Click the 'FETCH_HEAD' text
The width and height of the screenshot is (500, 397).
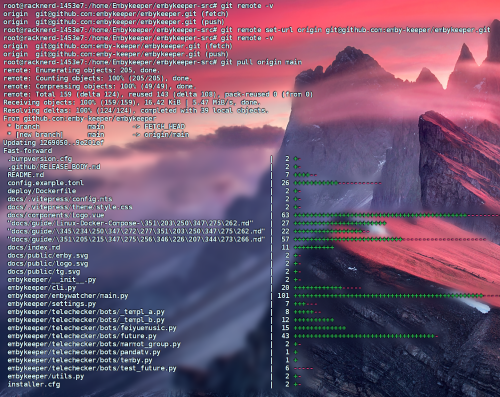coord(164,126)
